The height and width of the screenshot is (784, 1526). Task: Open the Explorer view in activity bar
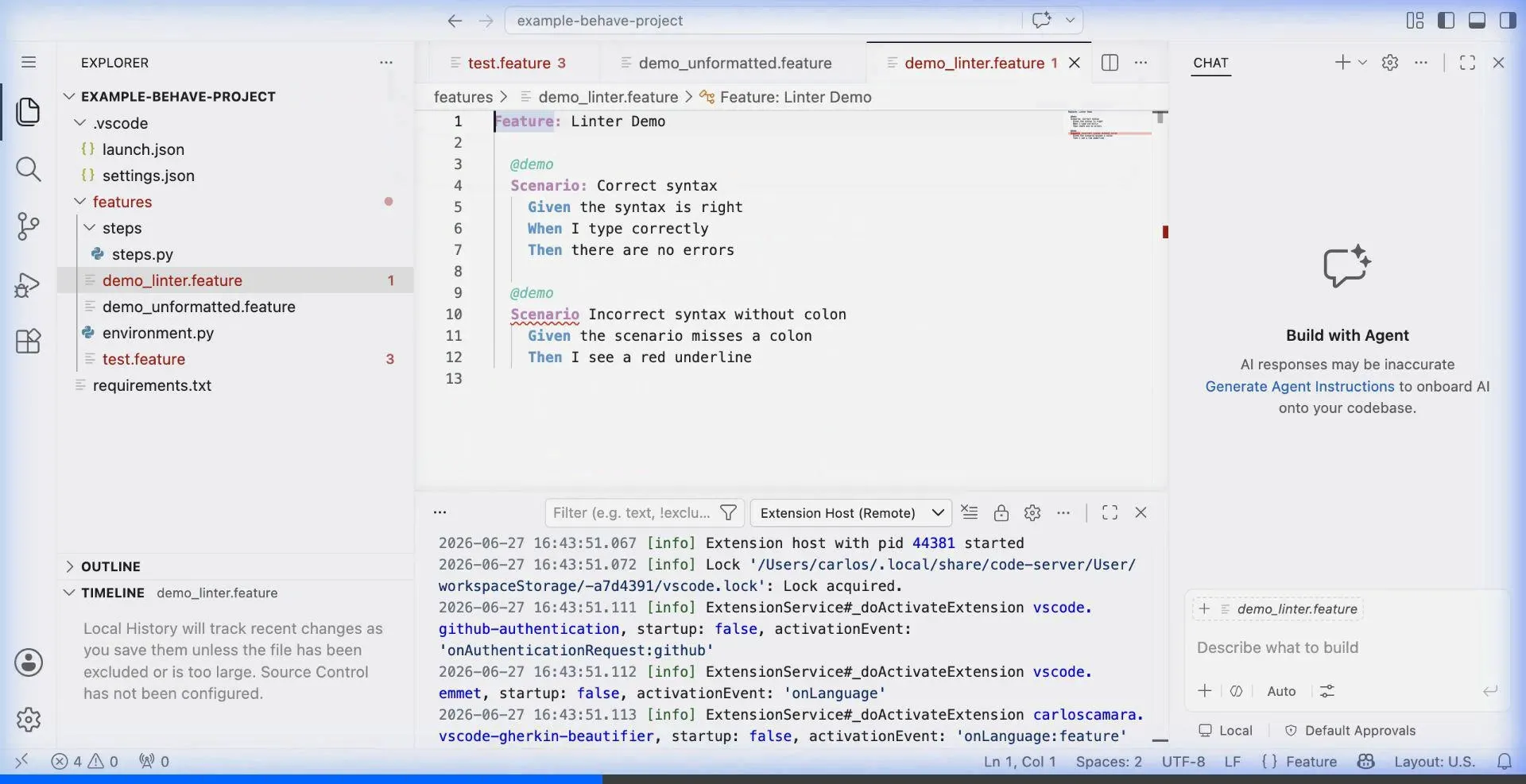coord(29,112)
